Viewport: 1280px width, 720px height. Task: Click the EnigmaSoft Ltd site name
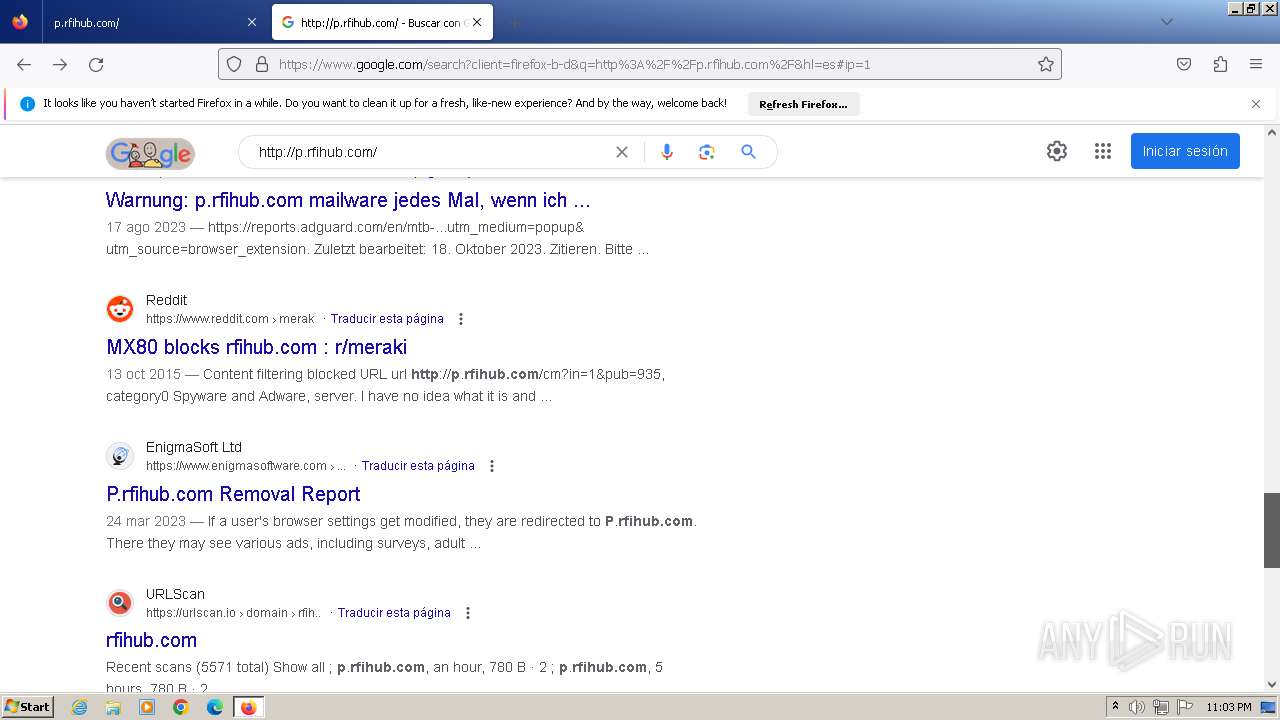(x=194, y=447)
